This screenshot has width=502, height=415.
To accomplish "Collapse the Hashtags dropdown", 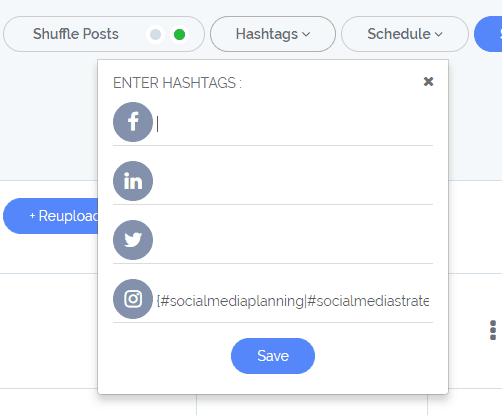I will click(x=273, y=34).
